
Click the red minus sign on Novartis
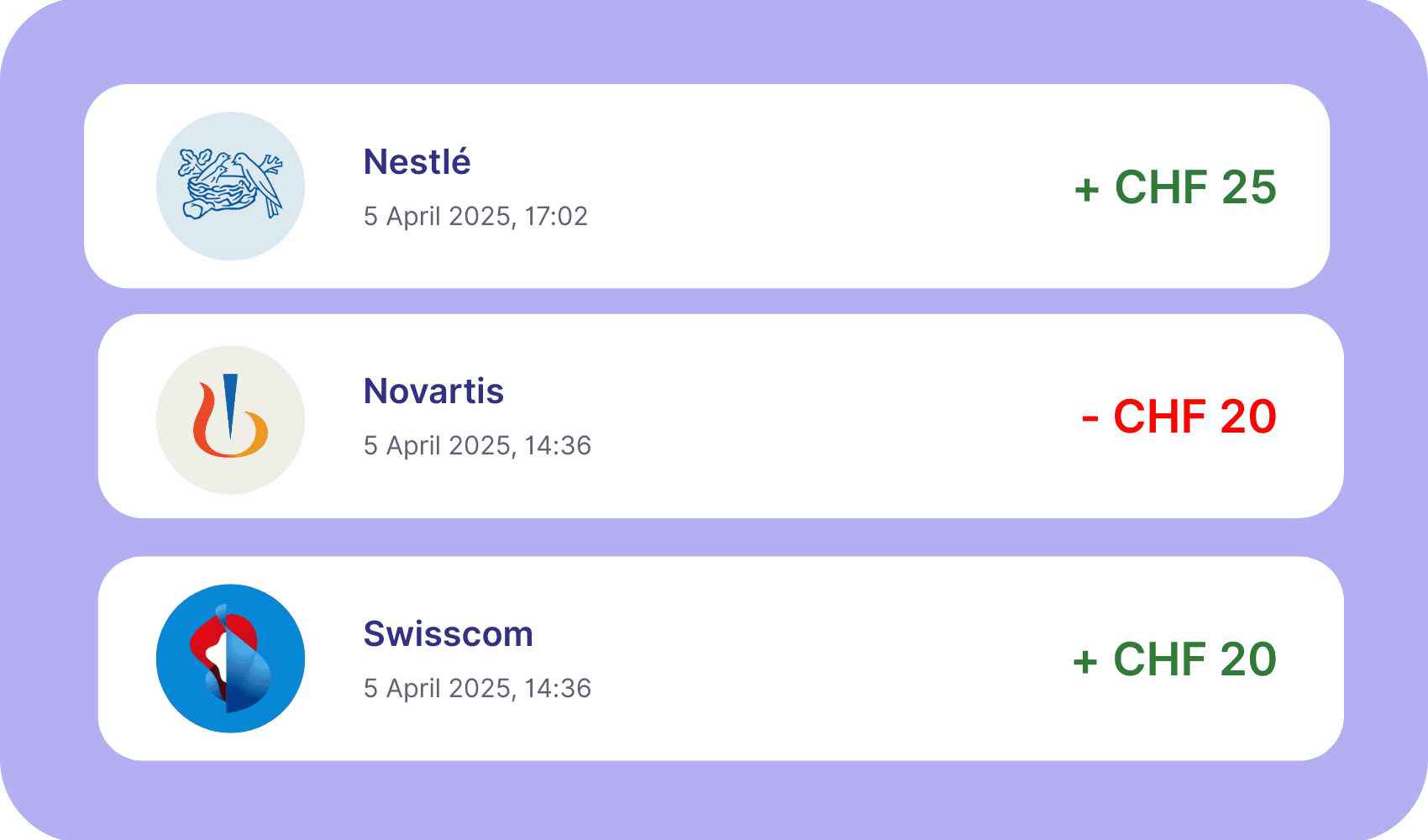point(1090,418)
